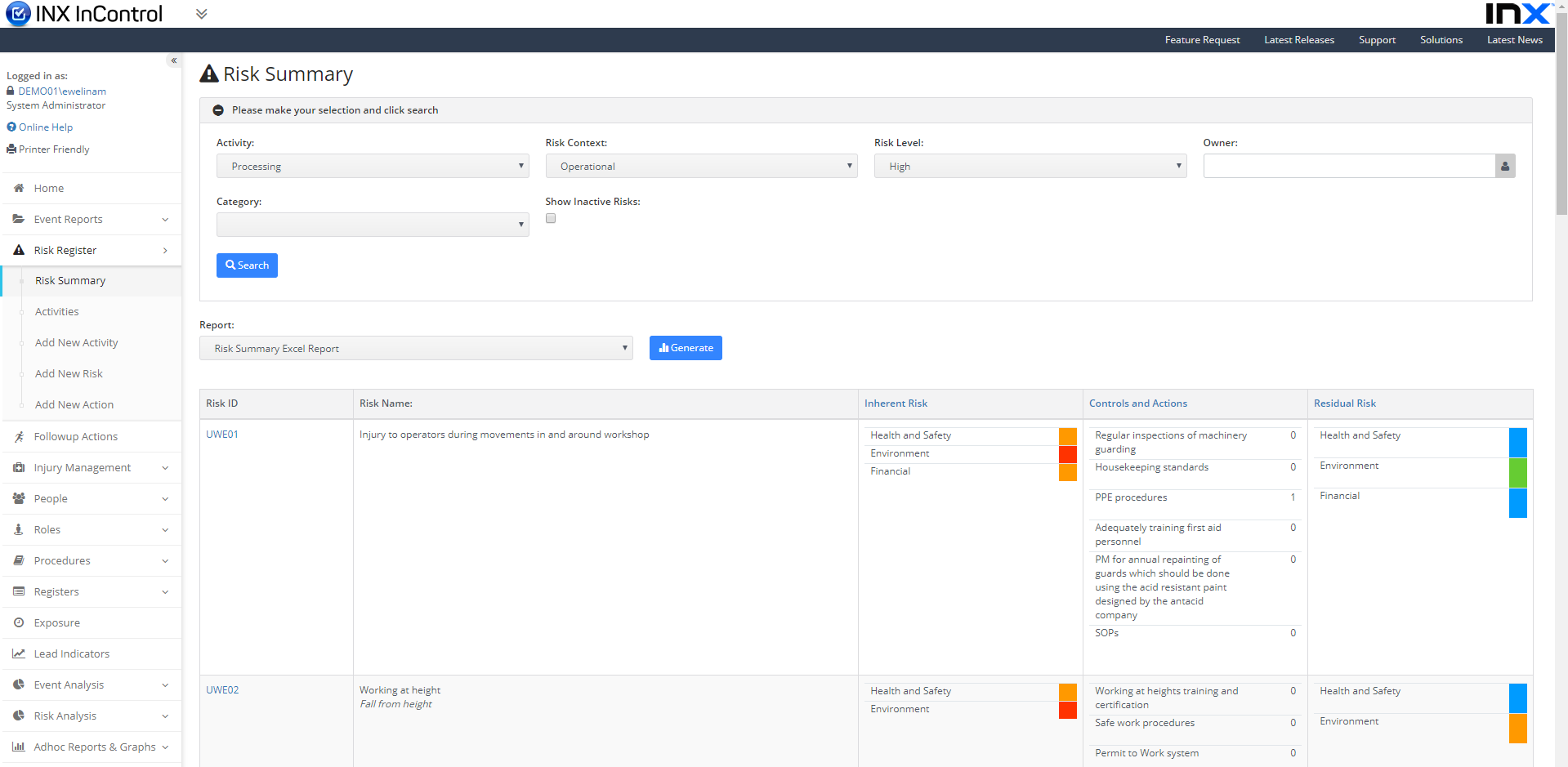The width and height of the screenshot is (1568, 767).
Task: Expand the Roles sidebar chevron
Action: (165, 529)
